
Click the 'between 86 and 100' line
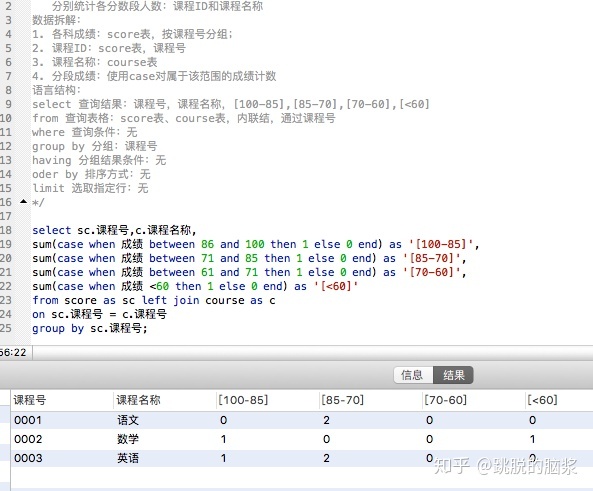click(x=256, y=244)
